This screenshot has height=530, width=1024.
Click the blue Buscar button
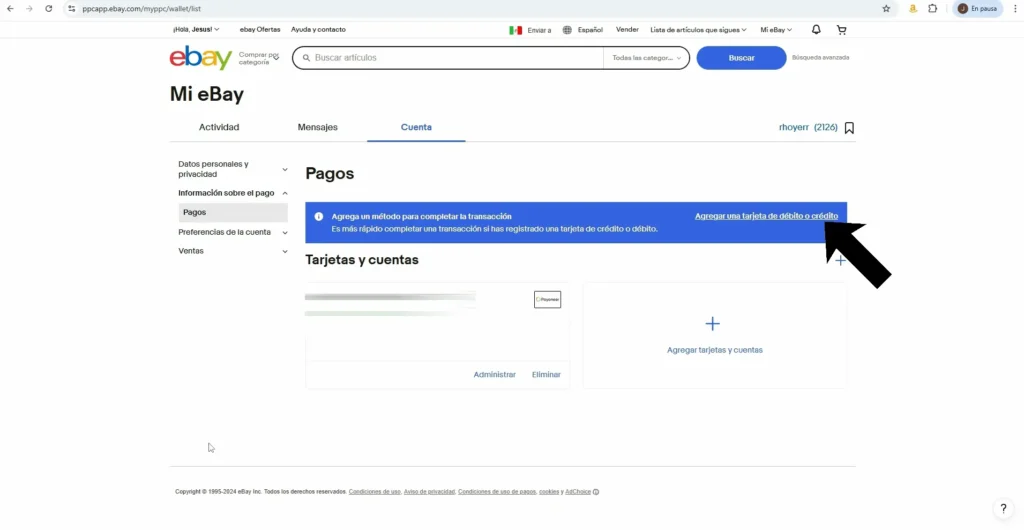click(741, 58)
